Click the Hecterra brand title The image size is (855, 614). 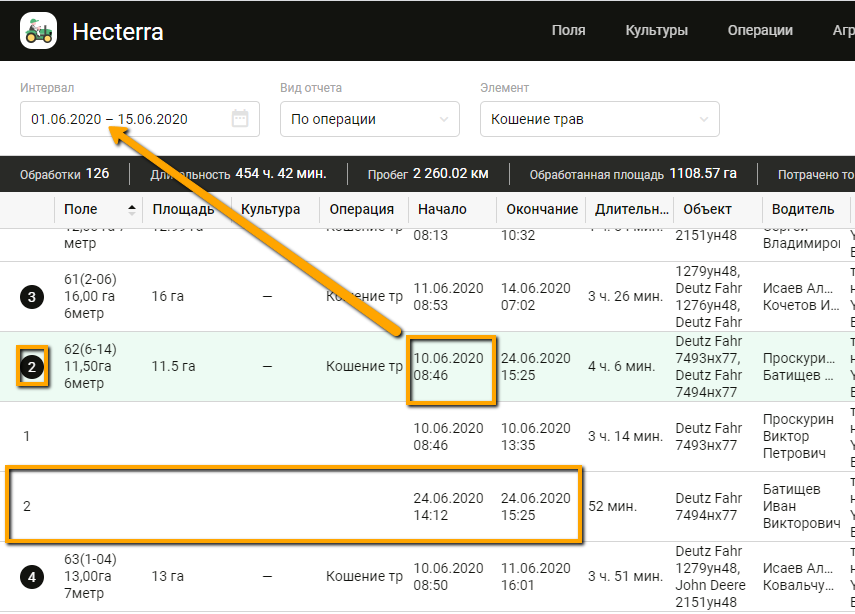pos(118,32)
